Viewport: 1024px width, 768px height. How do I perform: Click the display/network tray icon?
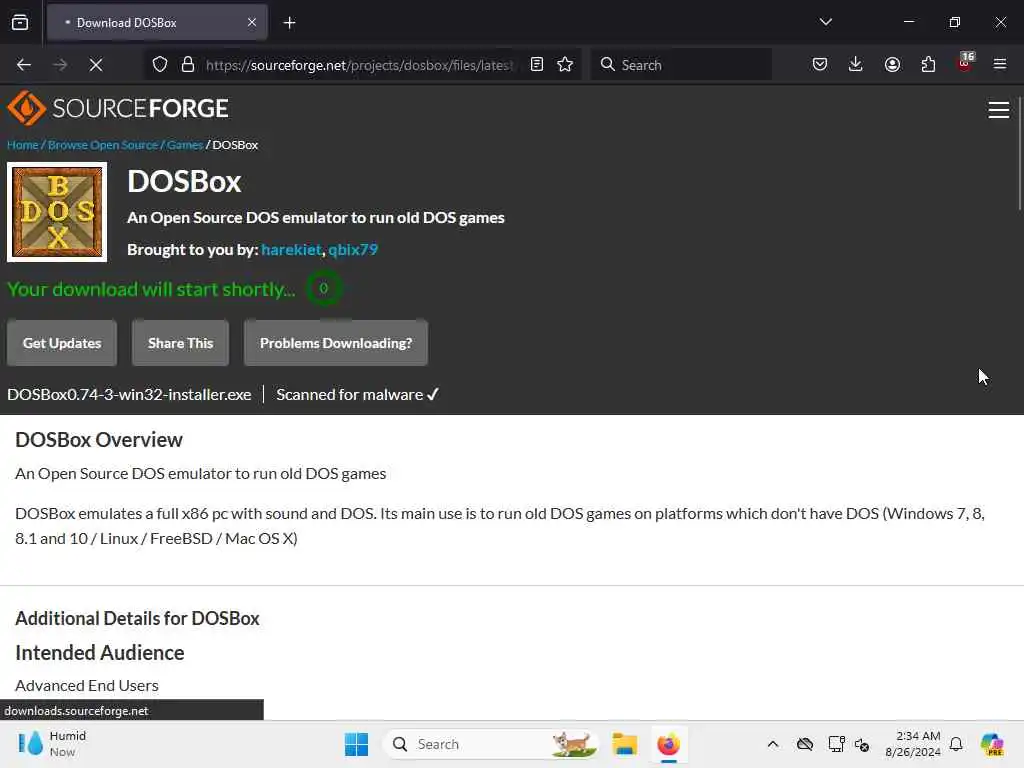(x=837, y=744)
